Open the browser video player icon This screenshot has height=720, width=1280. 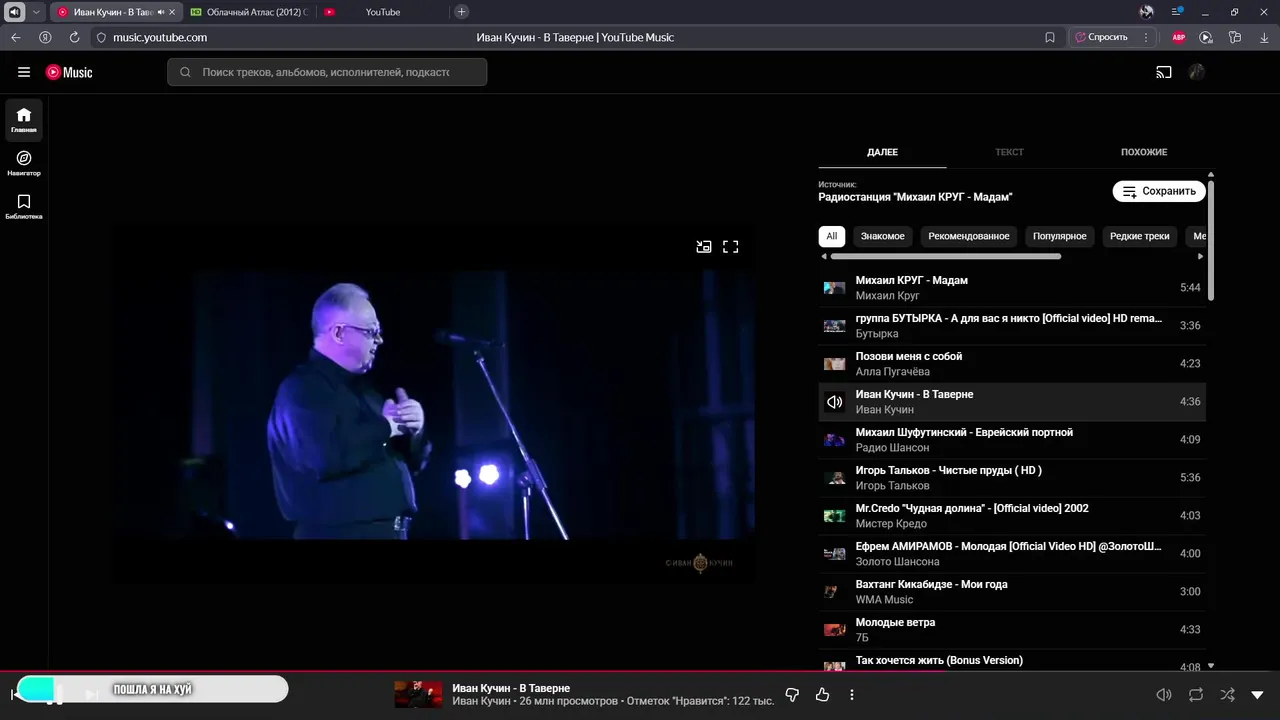click(x=1206, y=37)
